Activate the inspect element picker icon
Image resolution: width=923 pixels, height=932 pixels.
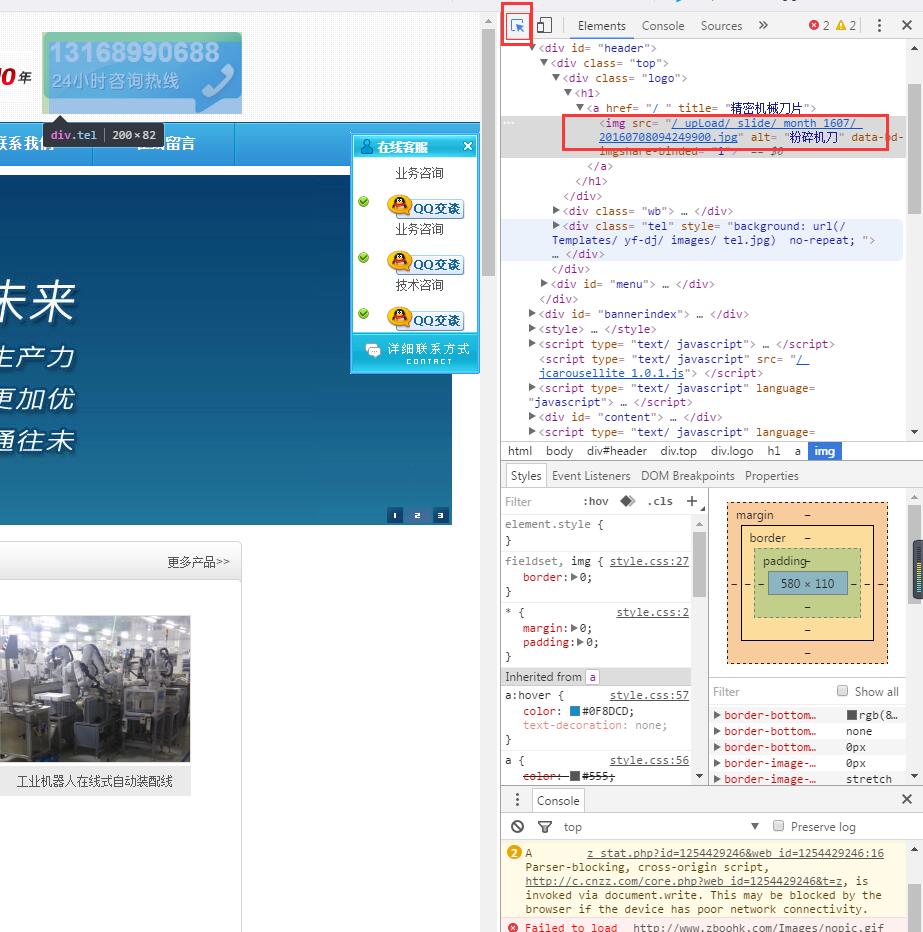click(518, 26)
